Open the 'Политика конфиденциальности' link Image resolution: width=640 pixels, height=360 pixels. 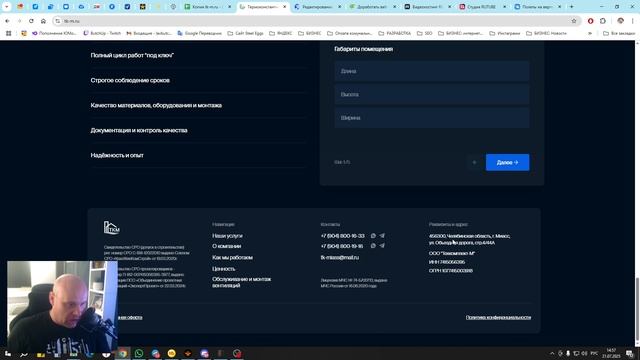click(x=498, y=317)
